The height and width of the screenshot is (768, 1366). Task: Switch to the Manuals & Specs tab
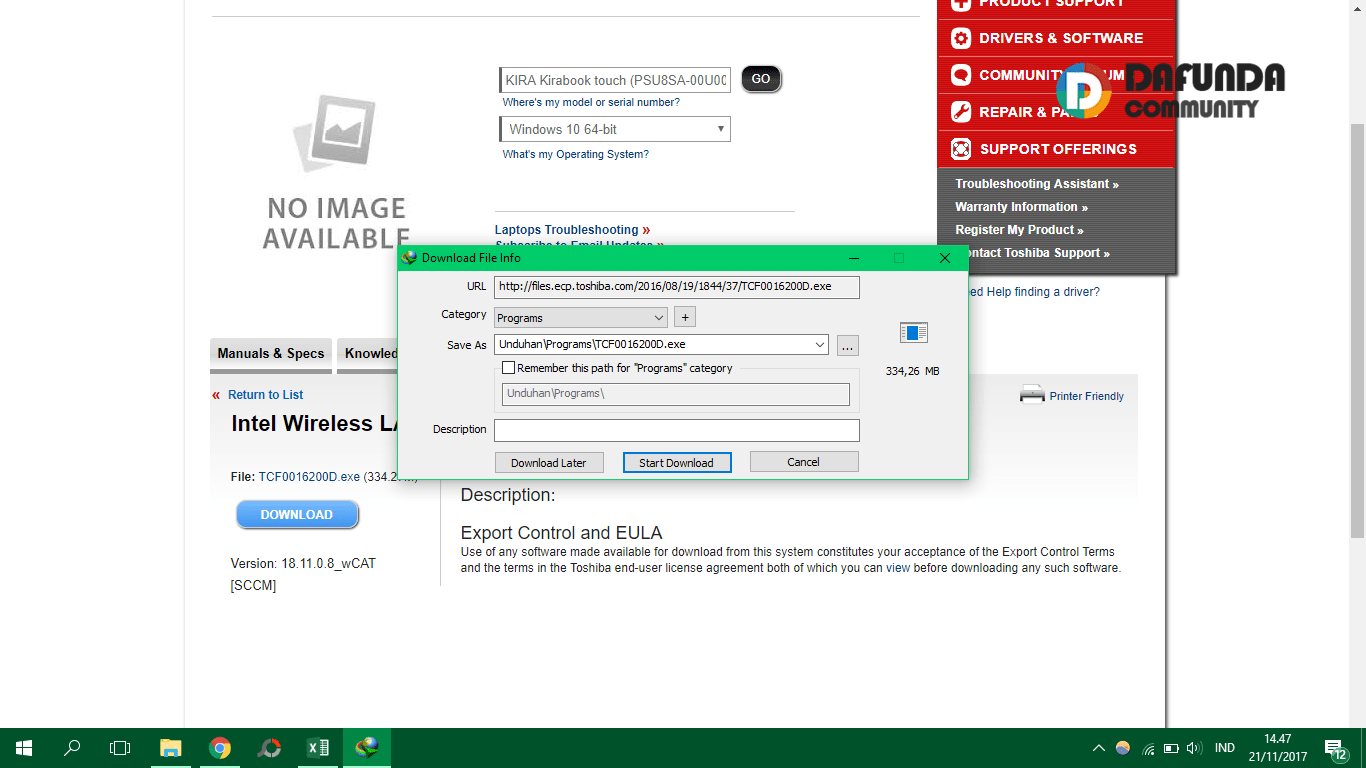[271, 353]
